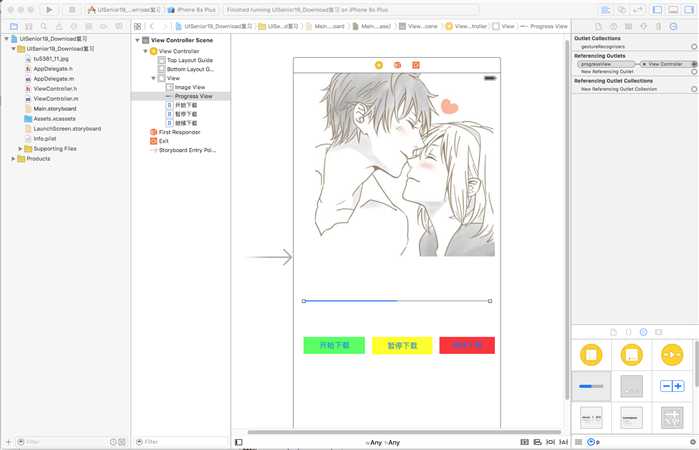Pick Progress View object from library
Screen dimensions: 699x450
pos(591,386)
